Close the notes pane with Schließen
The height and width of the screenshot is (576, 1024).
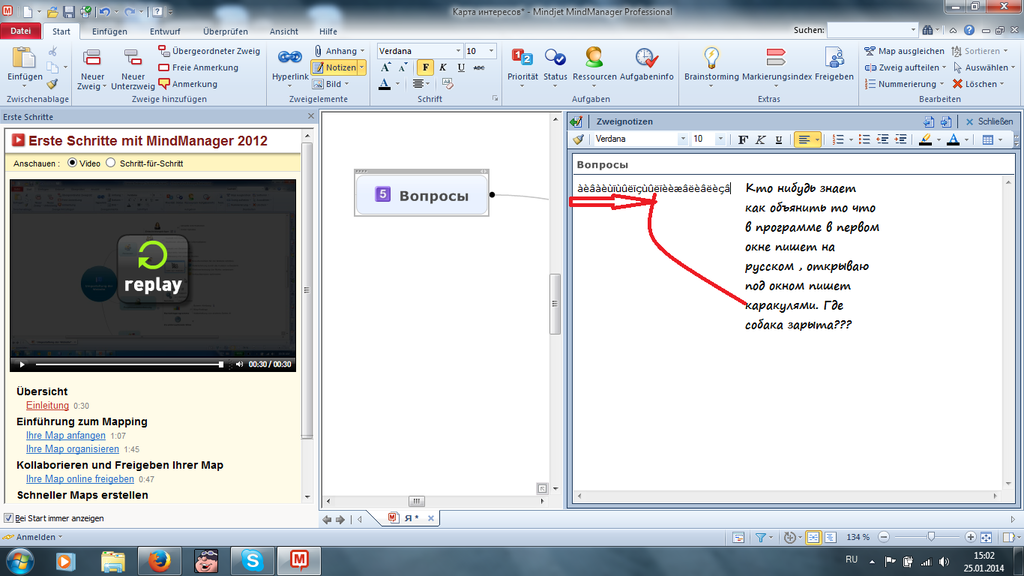pyautogui.click(x=983, y=121)
